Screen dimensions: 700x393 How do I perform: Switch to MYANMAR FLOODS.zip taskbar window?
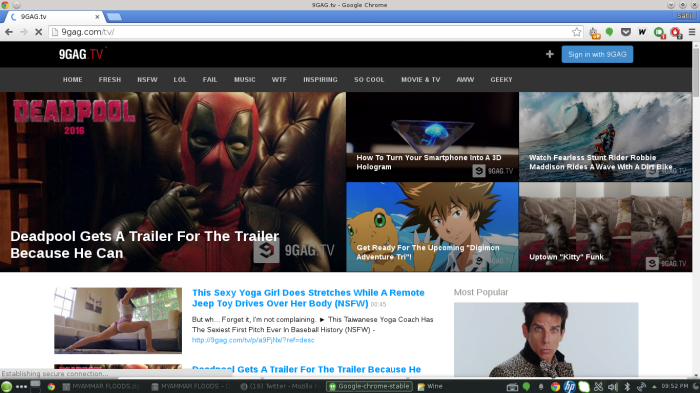101,386
